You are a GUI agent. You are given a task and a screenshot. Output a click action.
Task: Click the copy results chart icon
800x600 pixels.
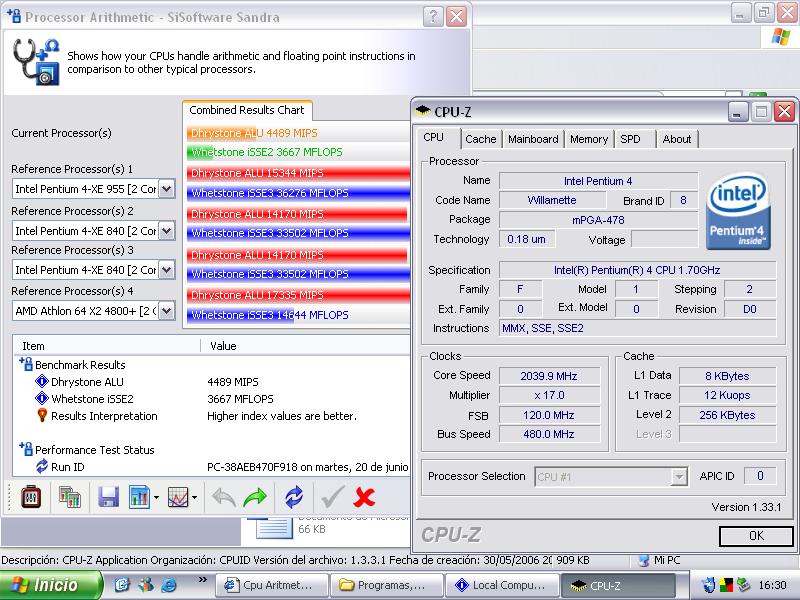tap(69, 496)
